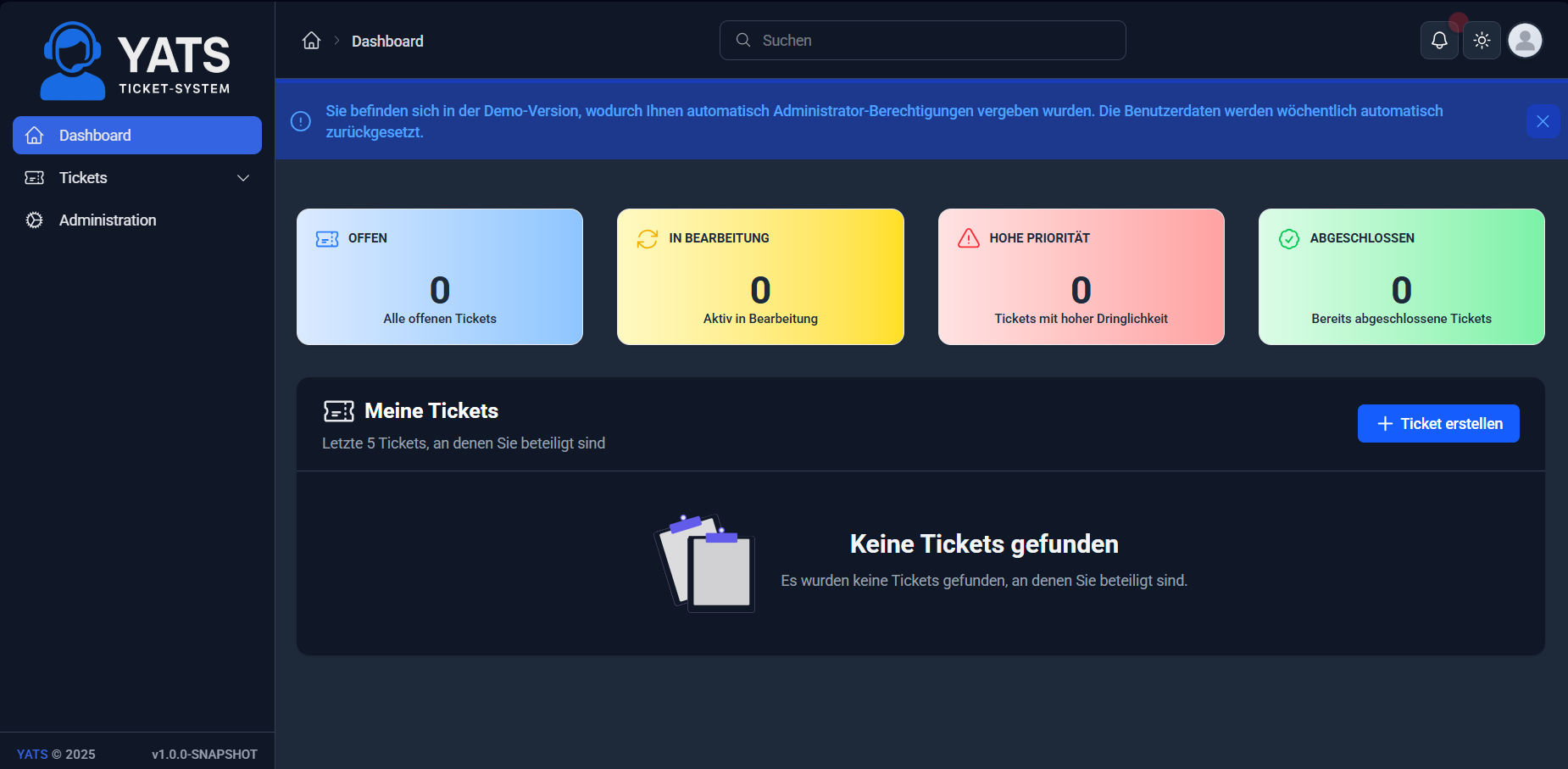Viewport: 1568px width, 769px height.
Task: Click the checkmark icon on Abgeschlossen card
Action: coord(1287,238)
